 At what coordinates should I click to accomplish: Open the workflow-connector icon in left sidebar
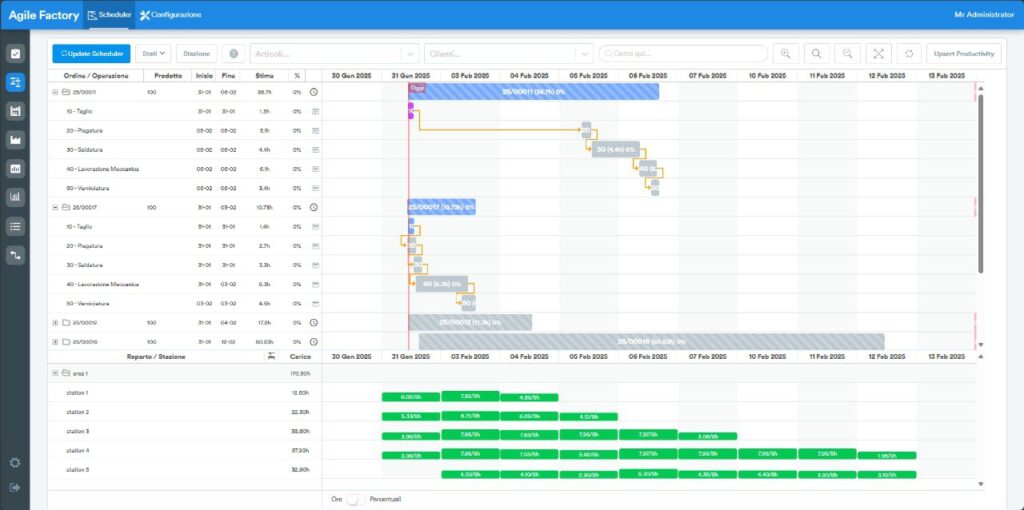15,255
